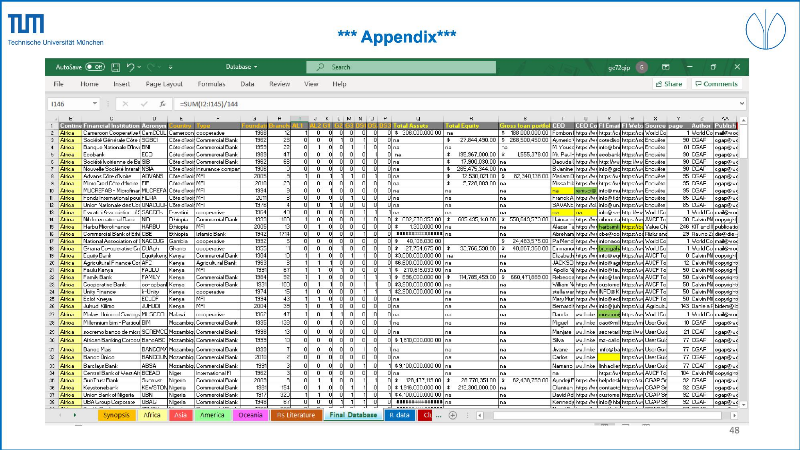
Task: Open the Page Layout tab
Action: tap(164, 84)
